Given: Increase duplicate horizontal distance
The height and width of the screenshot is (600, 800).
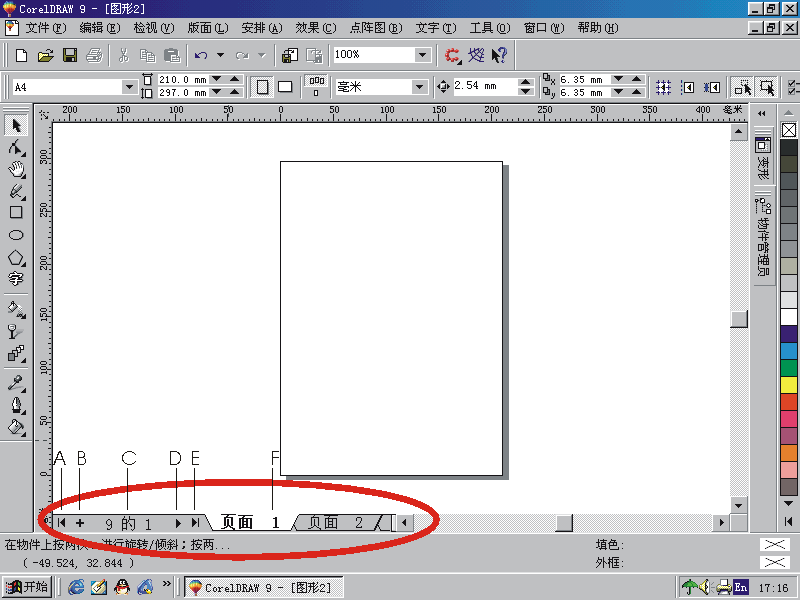Looking at the screenshot, I should (636, 79).
